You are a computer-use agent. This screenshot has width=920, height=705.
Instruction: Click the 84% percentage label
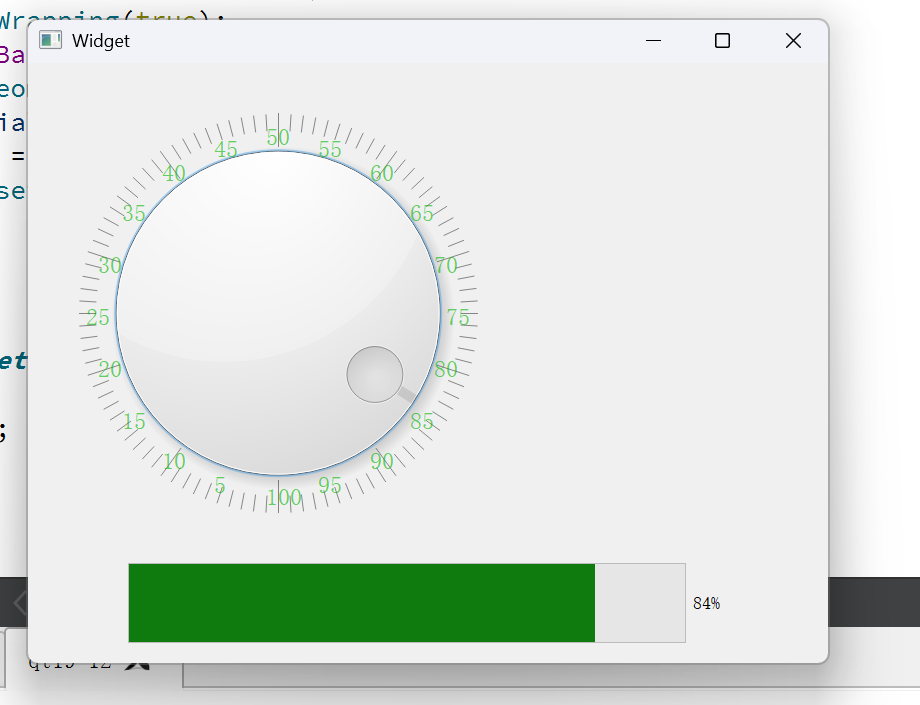click(706, 602)
